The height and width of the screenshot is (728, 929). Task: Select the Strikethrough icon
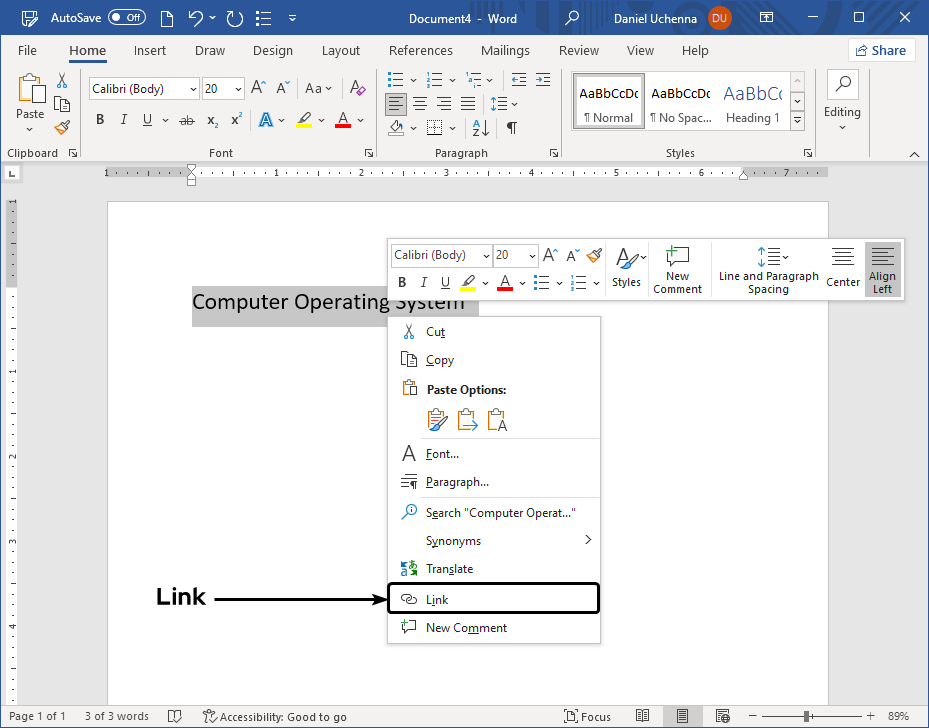point(186,119)
